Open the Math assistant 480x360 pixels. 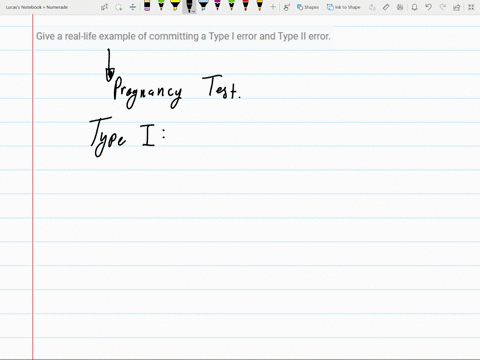400,7
